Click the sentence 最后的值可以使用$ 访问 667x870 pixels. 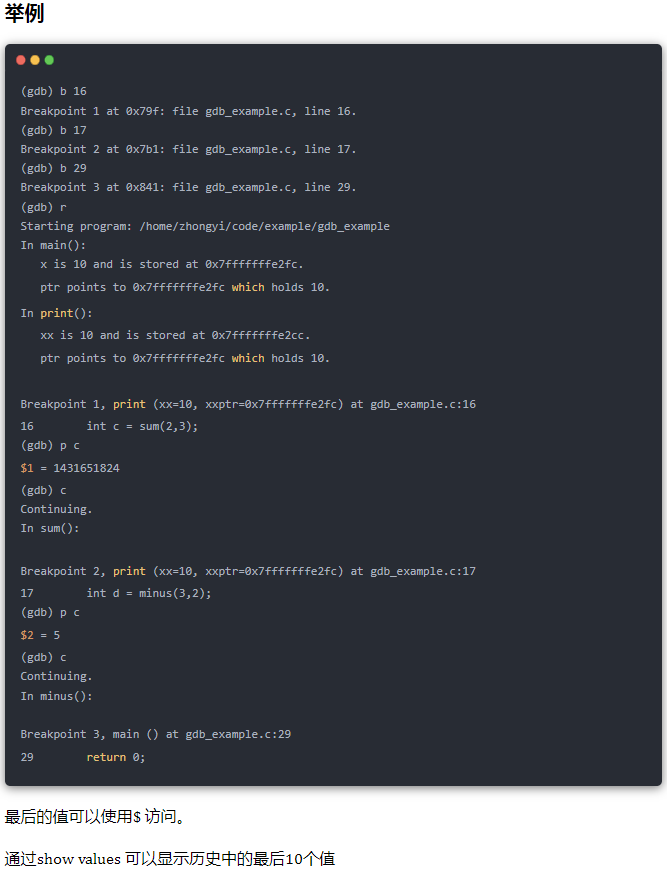[x=95, y=817]
